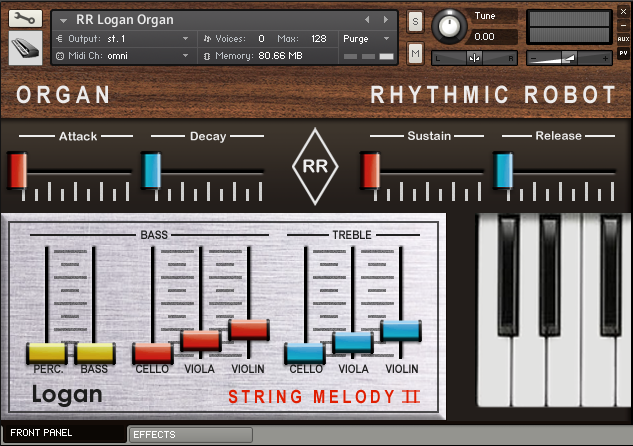Click the Max voices value 128
The width and height of the screenshot is (633, 446).
coord(319,39)
